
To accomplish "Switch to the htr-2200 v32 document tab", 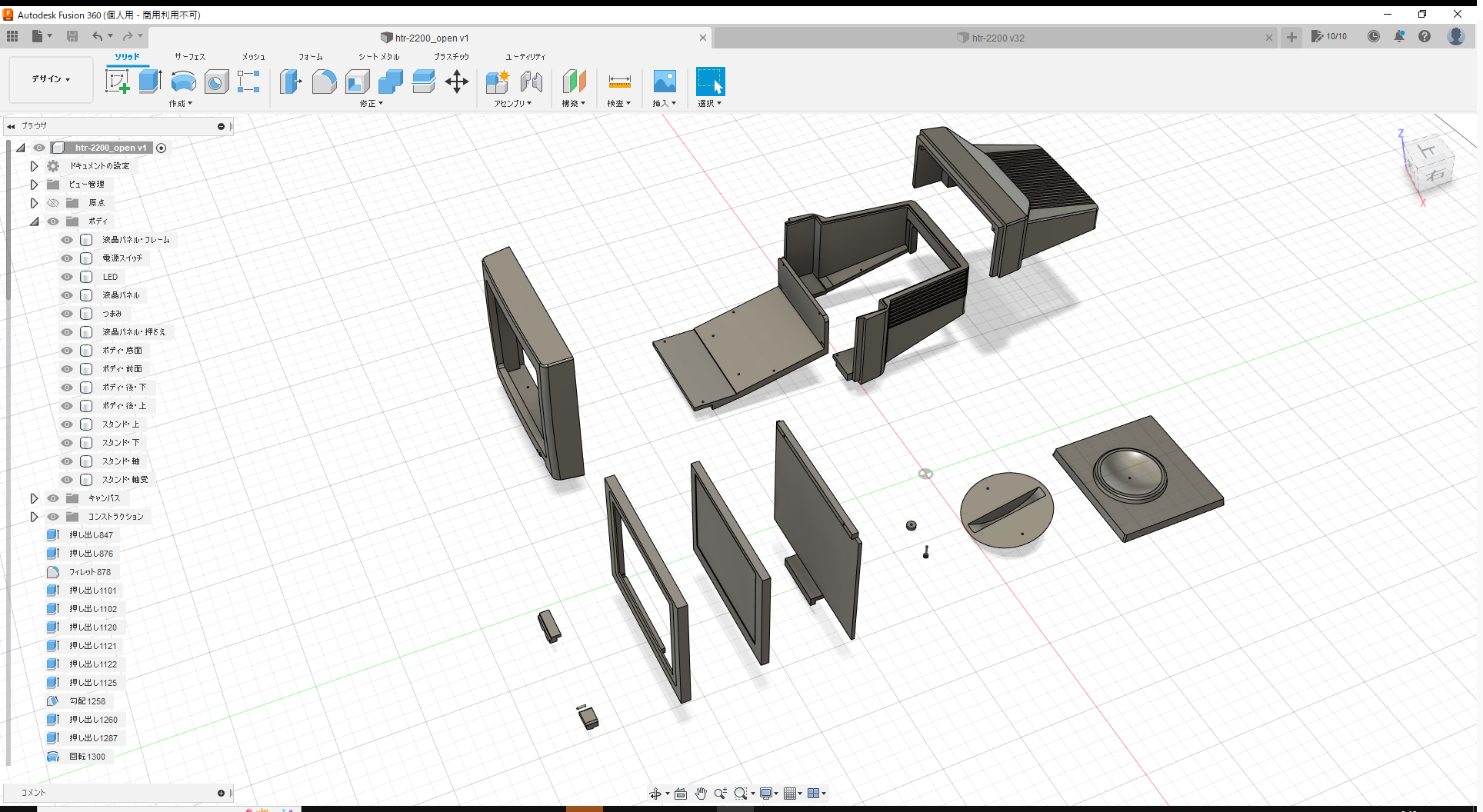I will click(992, 37).
